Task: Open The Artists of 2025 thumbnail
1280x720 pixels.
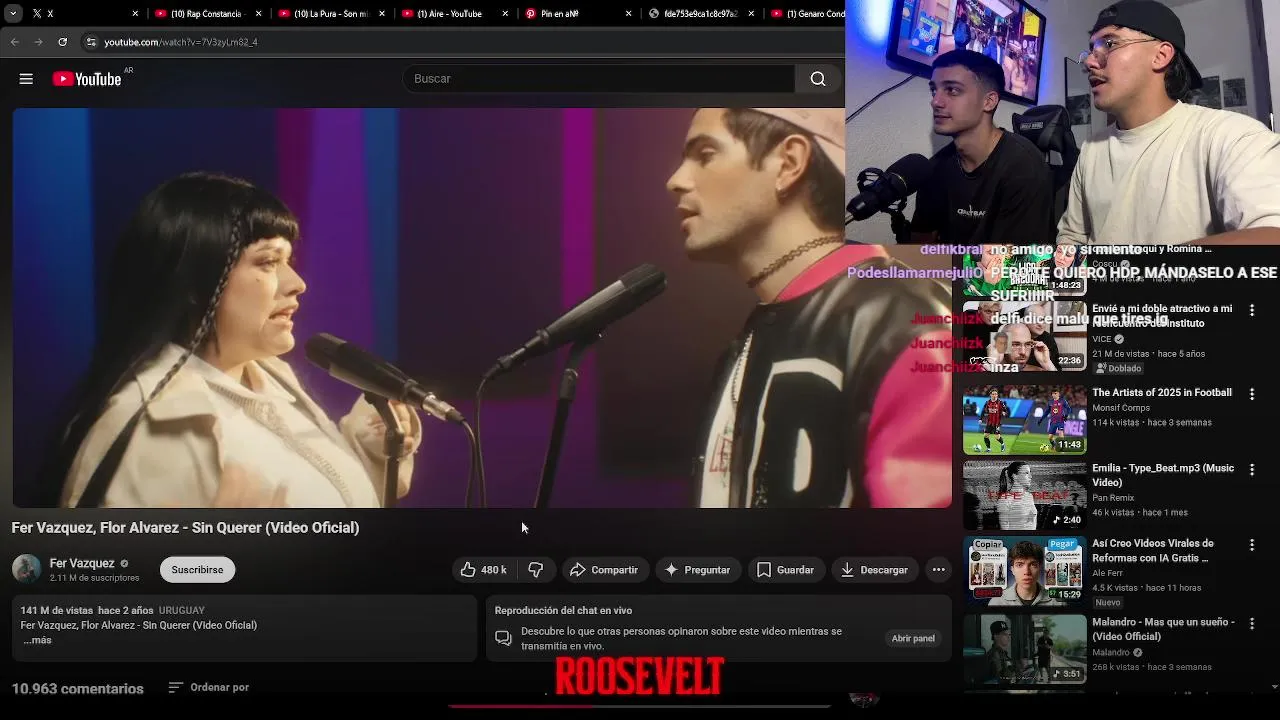Action: pyautogui.click(x=1024, y=420)
